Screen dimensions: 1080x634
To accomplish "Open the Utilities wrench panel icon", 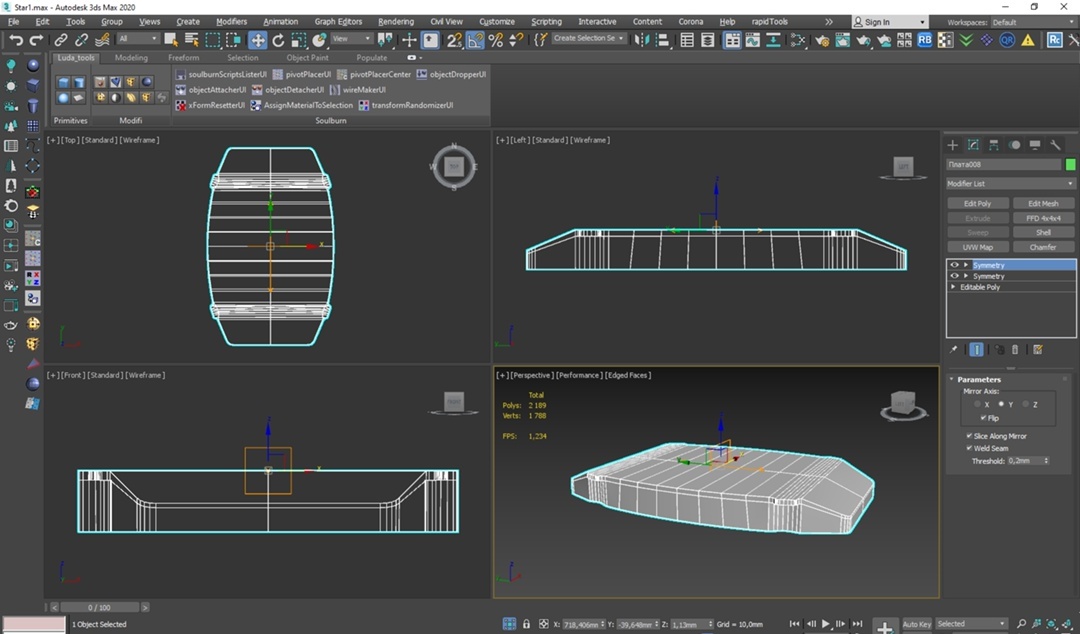I will 1055,145.
